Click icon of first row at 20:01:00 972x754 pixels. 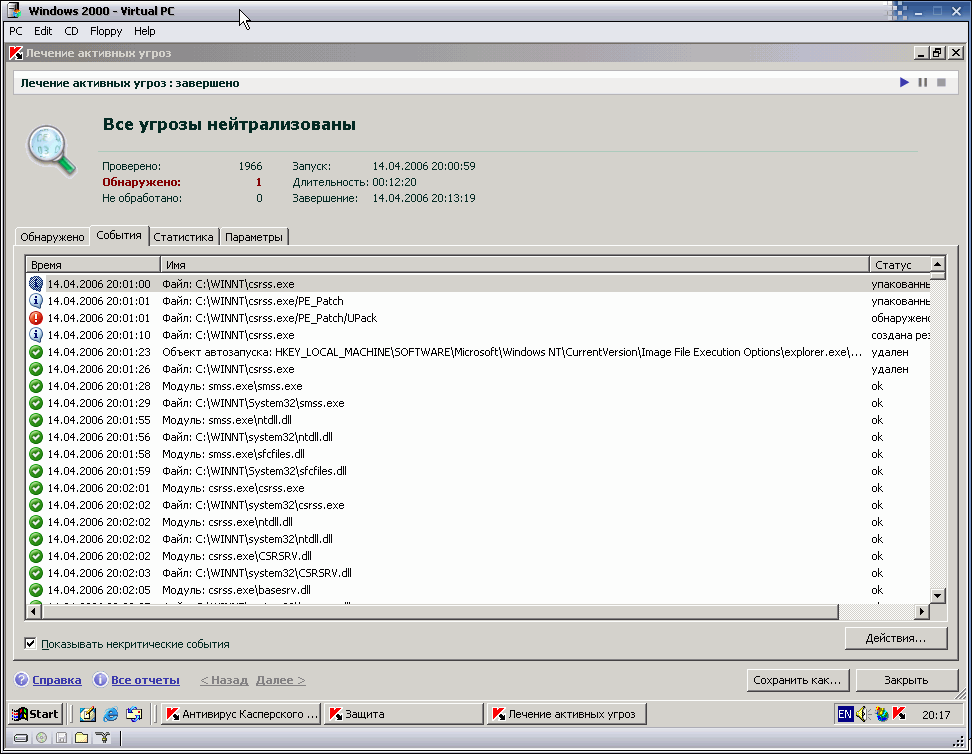pyautogui.click(x=36, y=284)
